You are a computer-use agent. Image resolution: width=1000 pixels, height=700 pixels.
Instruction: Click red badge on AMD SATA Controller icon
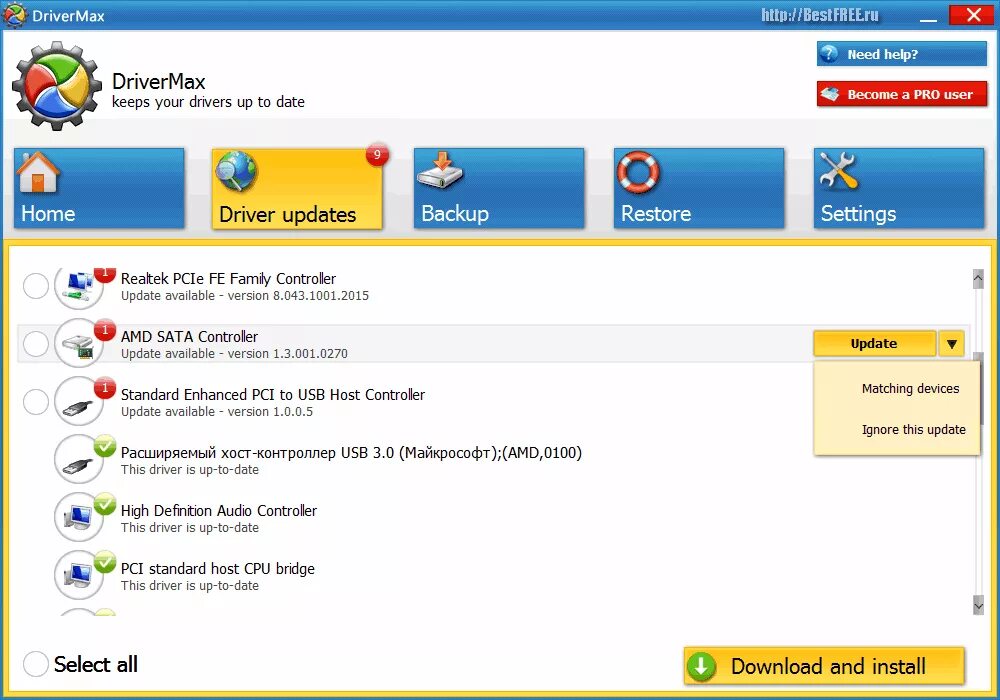(x=105, y=330)
